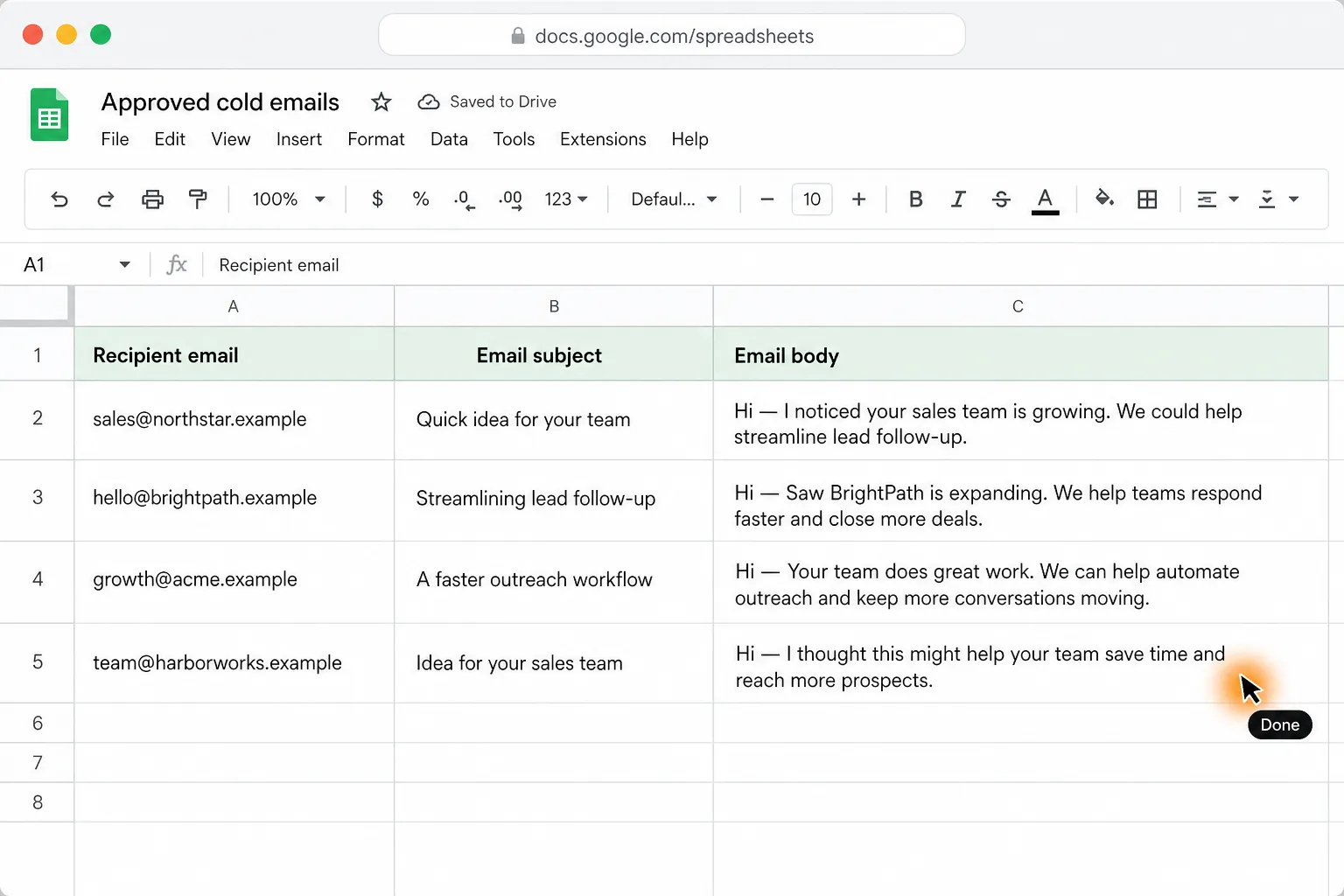The width and height of the screenshot is (1344, 896).
Task: Click the select-all corner box
Action: pyautogui.click(x=36, y=305)
